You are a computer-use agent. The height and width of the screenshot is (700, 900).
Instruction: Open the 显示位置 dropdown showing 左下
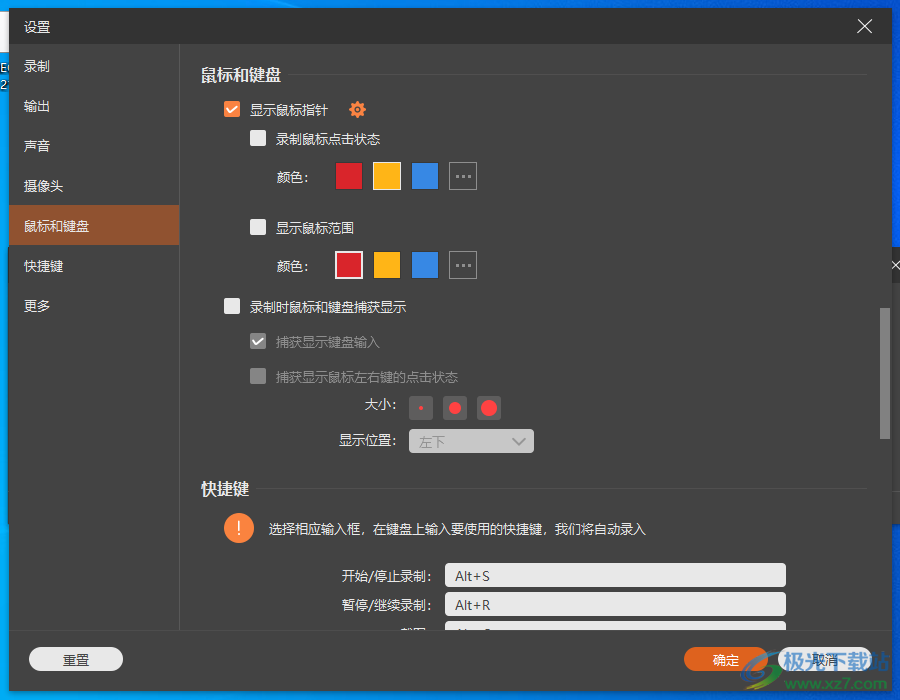471,441
